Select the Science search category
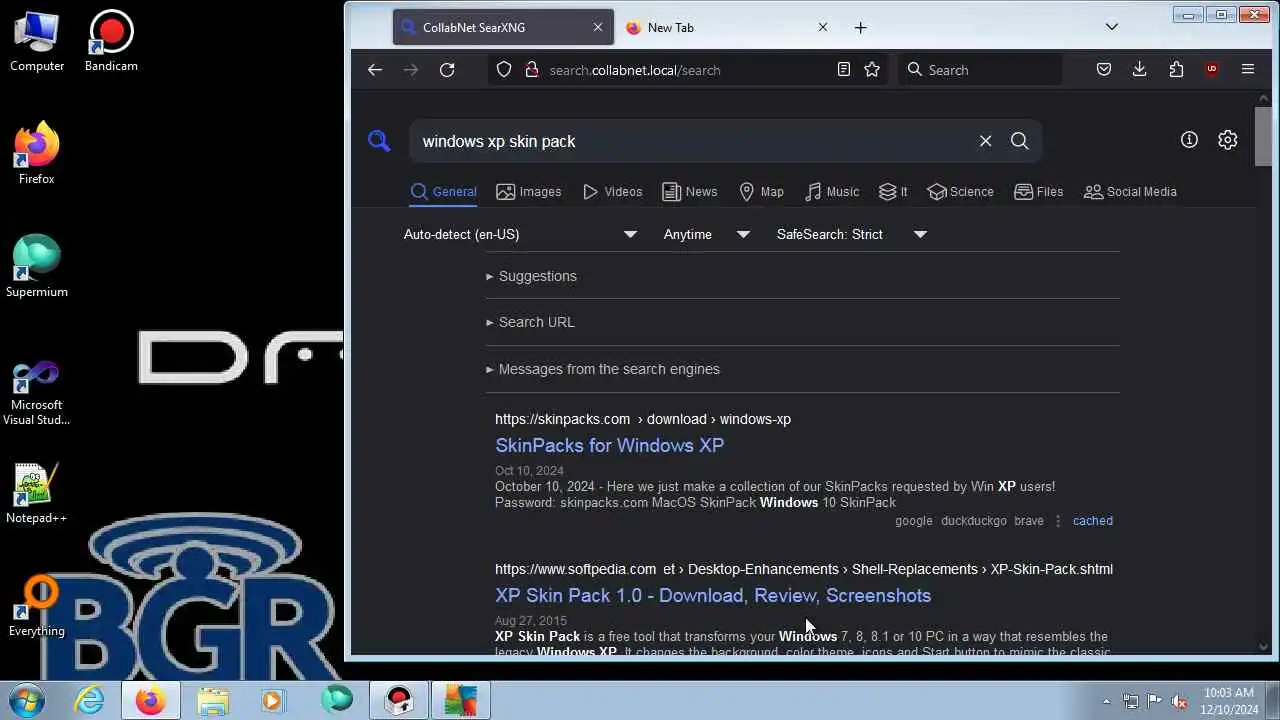 pyautogui.click(x=960, y=192)
